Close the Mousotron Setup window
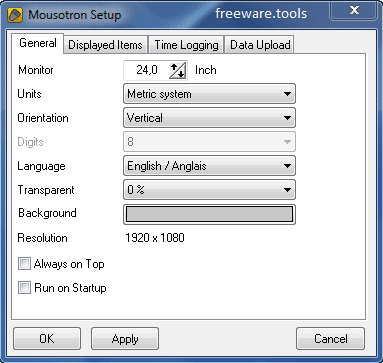The height and width of the screenshot is (363, 383). coord(354,11)
